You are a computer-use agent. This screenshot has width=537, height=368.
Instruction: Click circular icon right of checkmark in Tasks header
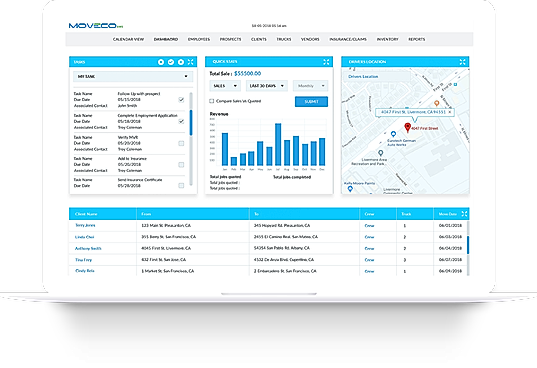pos(181,62)
